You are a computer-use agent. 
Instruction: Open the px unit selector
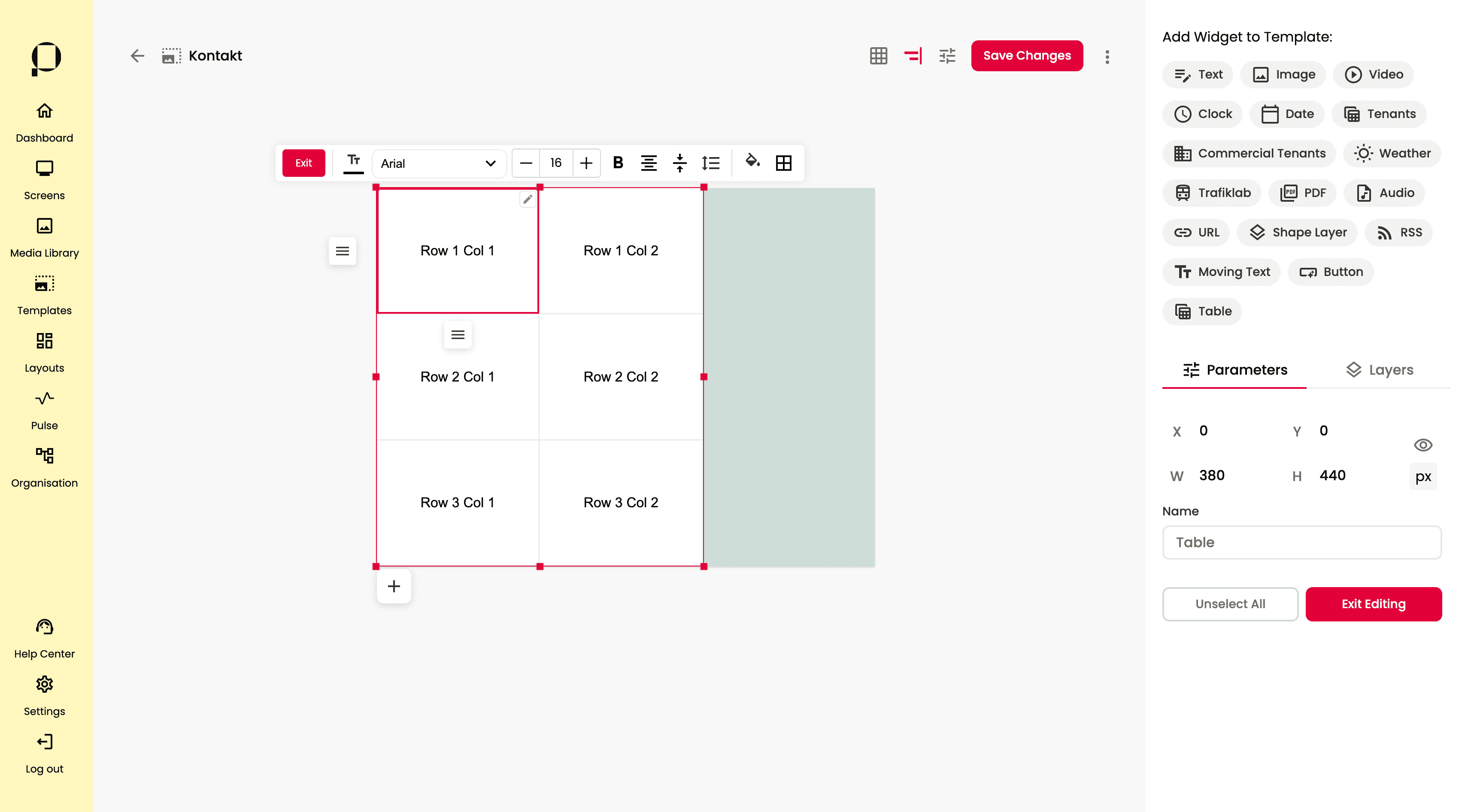(x=1423, y=476)
